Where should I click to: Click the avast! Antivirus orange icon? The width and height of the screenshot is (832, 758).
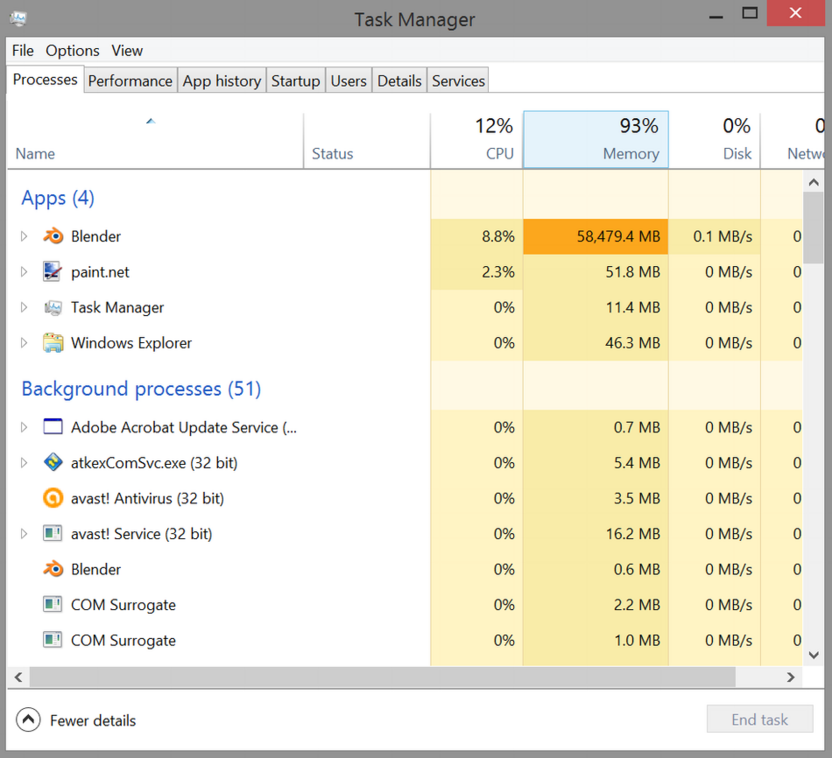pyautogui.click(x=53, y=498)
